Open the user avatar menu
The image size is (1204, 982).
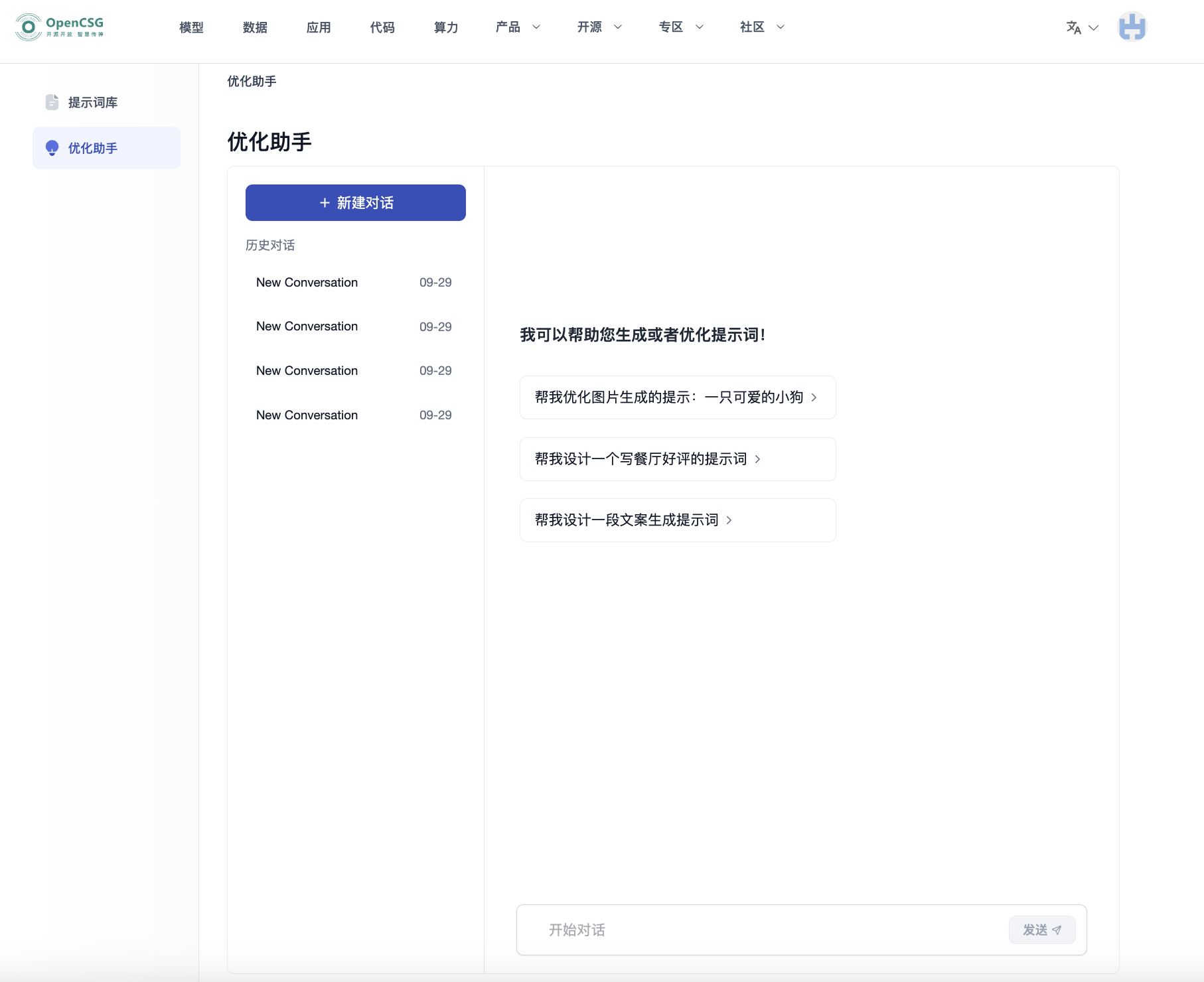pos(1132,27)
